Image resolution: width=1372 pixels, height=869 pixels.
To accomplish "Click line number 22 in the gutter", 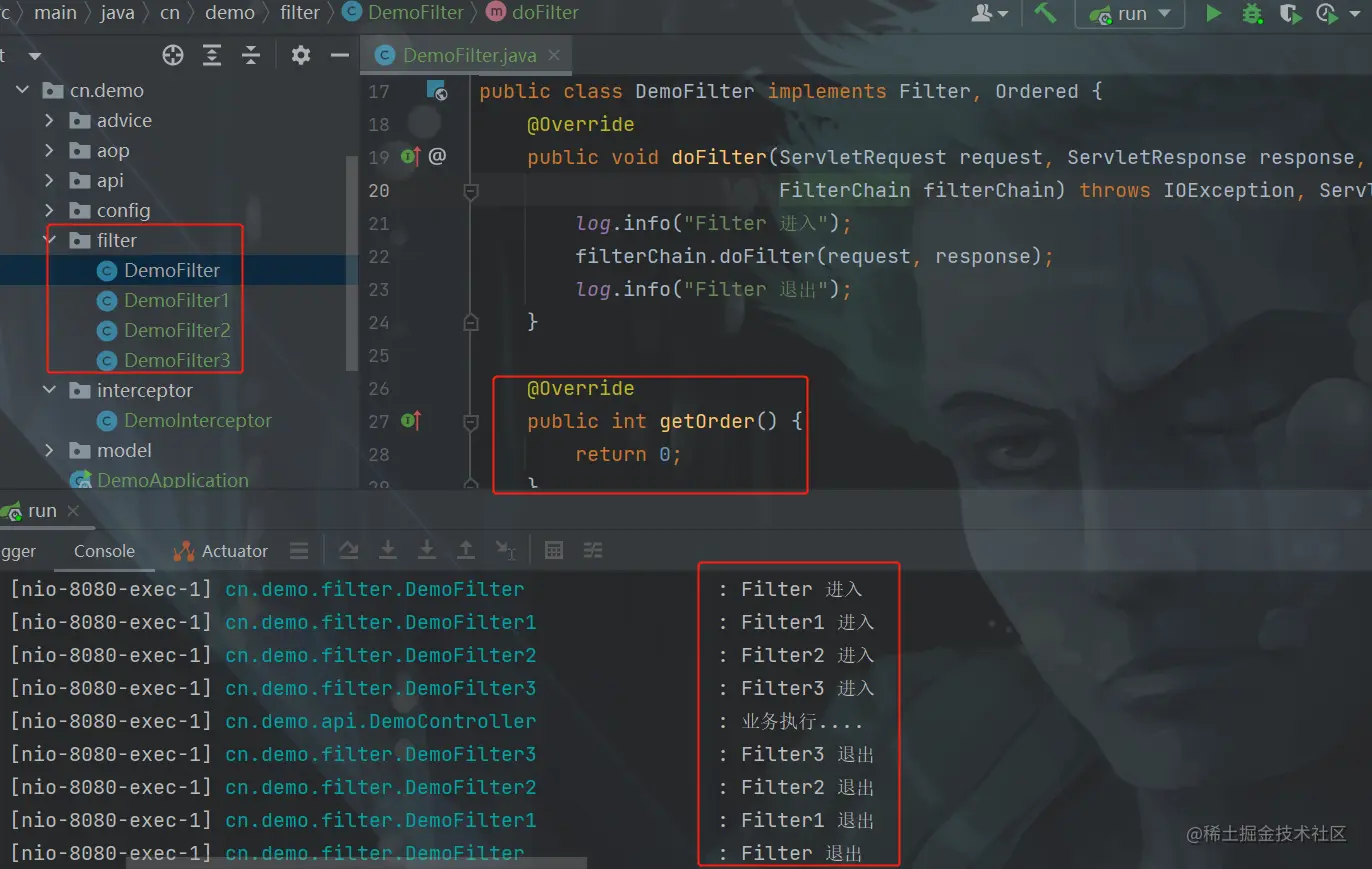I will (x=379, y=256).
